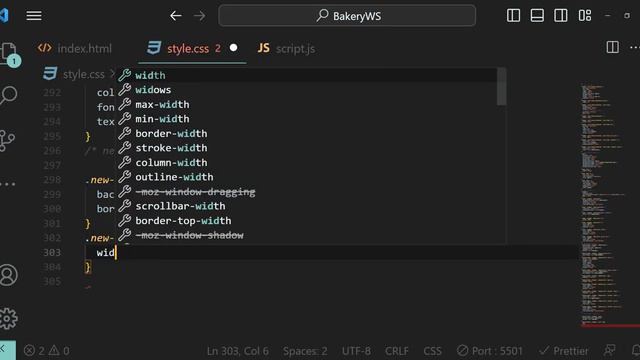Choose the min-width suggestion

pyautogui.click(x=307, y=119)
